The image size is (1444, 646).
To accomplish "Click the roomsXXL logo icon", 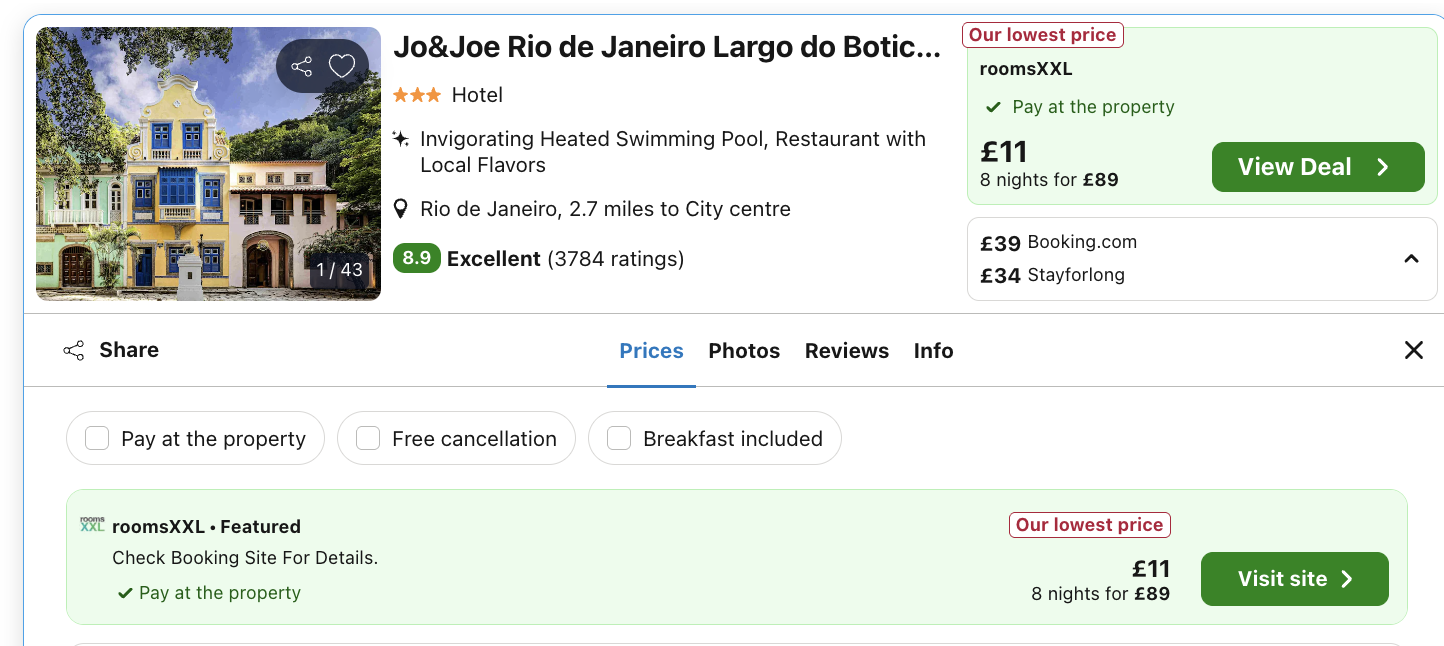I will [x=92, y=525].
